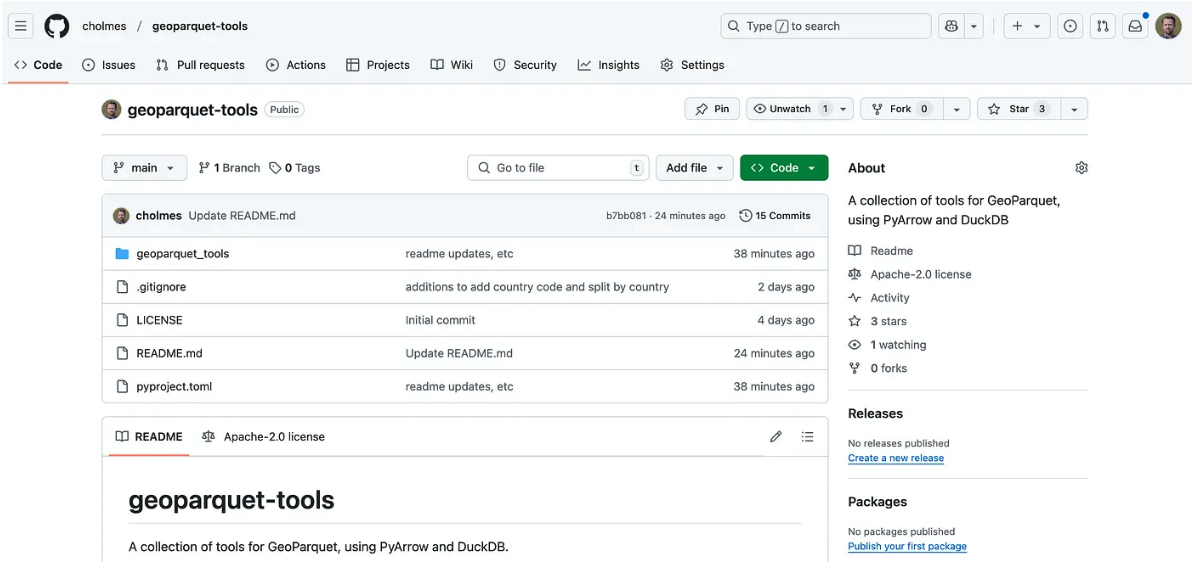Click the pull requests icon in header
The height and width of the screenshot is (582, 1193).
pyautogui.click(x=1102, y=26)
